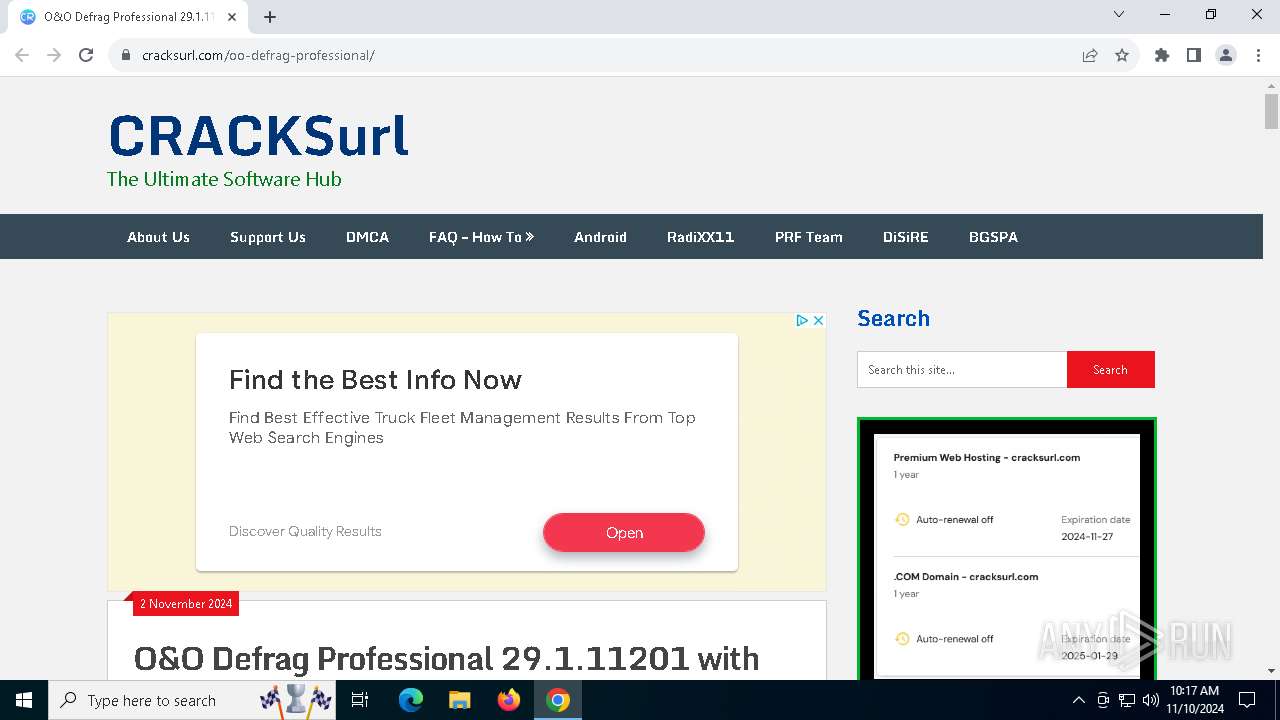
Task: Open Task View on taskbar
Action: coord(360,700)
